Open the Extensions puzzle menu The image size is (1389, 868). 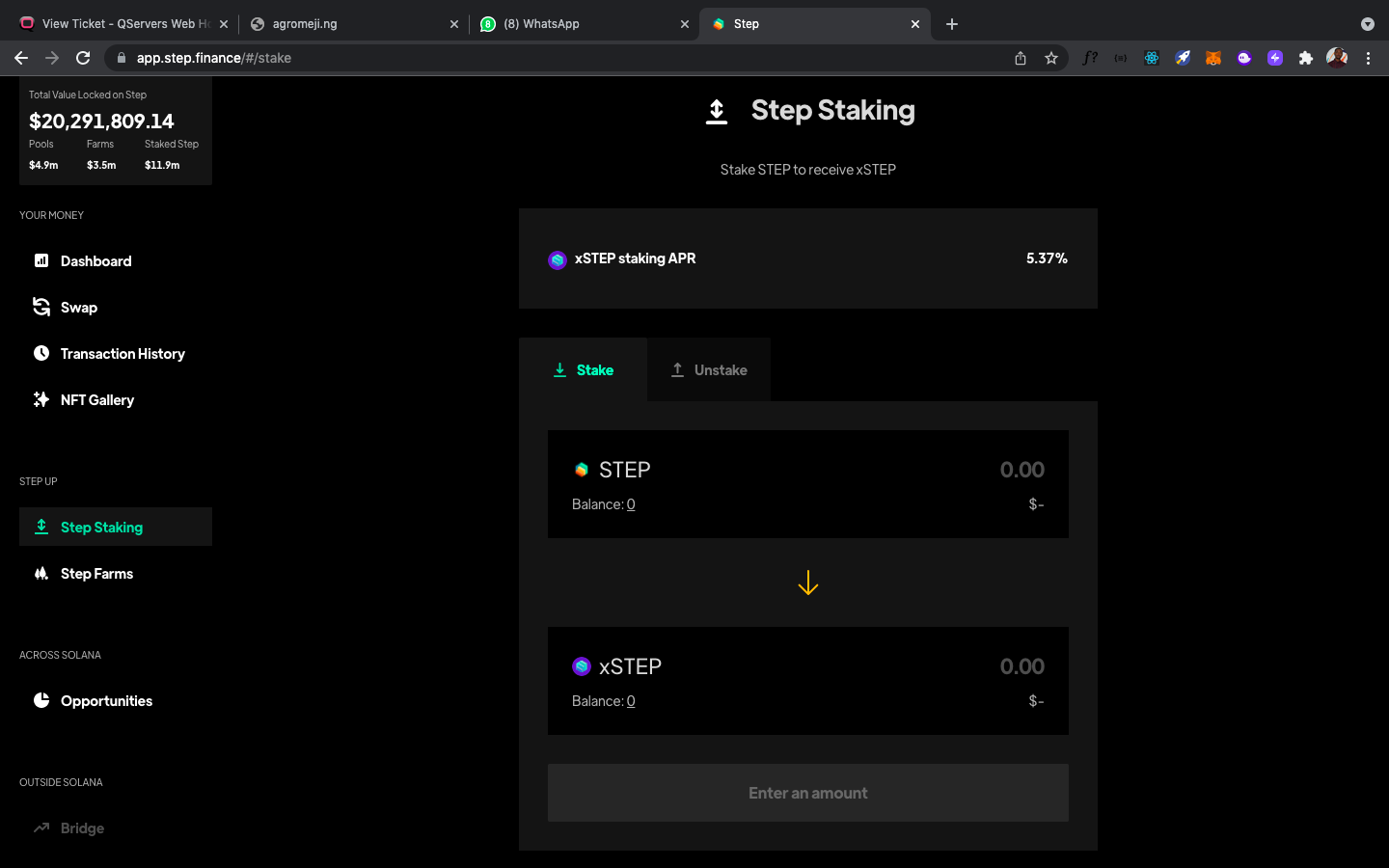coord(1306,58)
